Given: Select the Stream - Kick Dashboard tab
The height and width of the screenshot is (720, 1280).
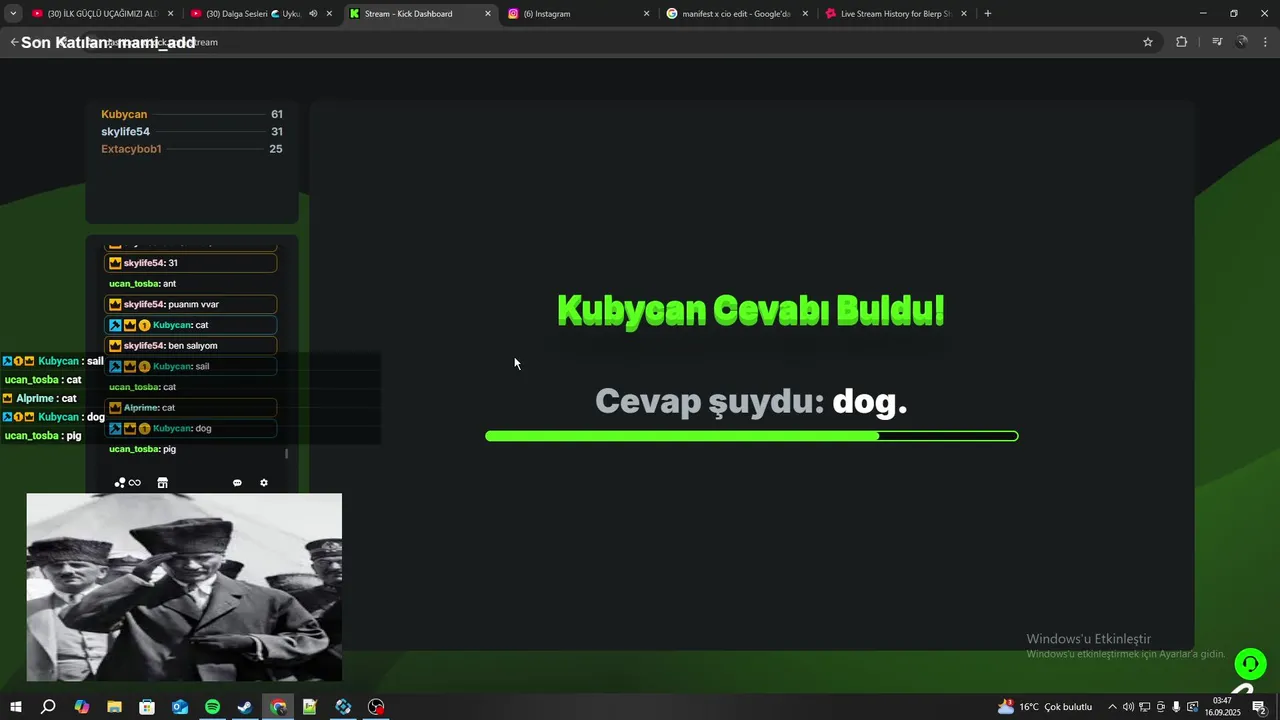Looking at the screenshot, I should 420,14.
